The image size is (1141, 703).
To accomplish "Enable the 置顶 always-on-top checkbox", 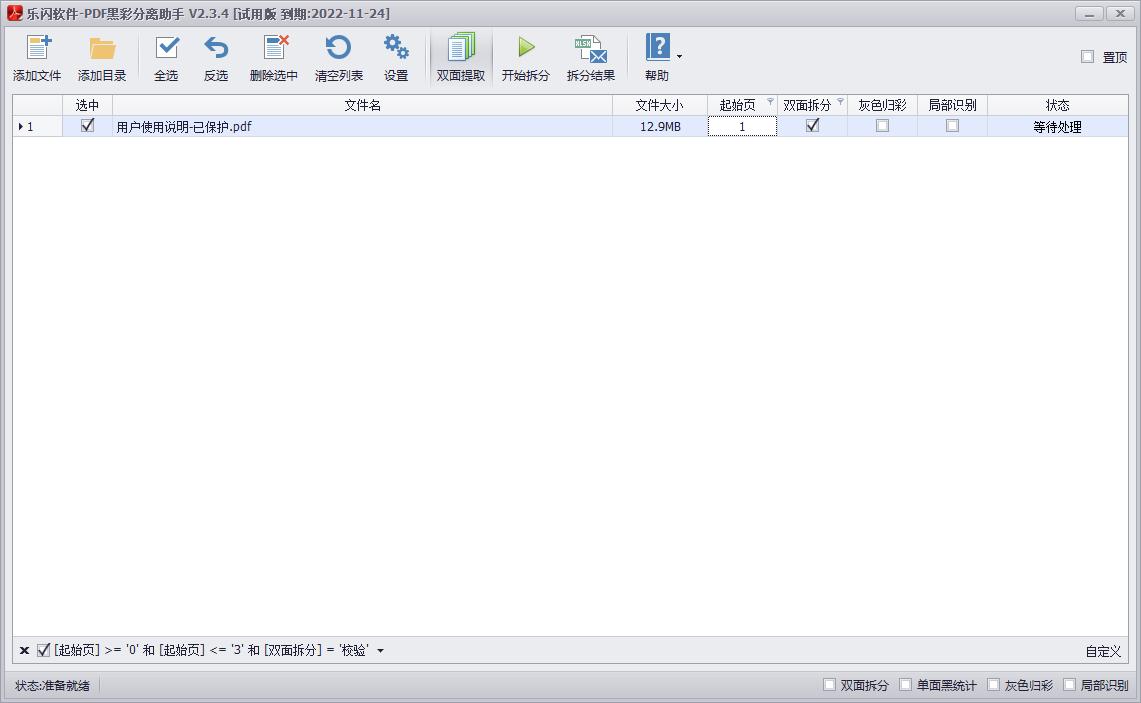I will click(x=1087, y=57).
